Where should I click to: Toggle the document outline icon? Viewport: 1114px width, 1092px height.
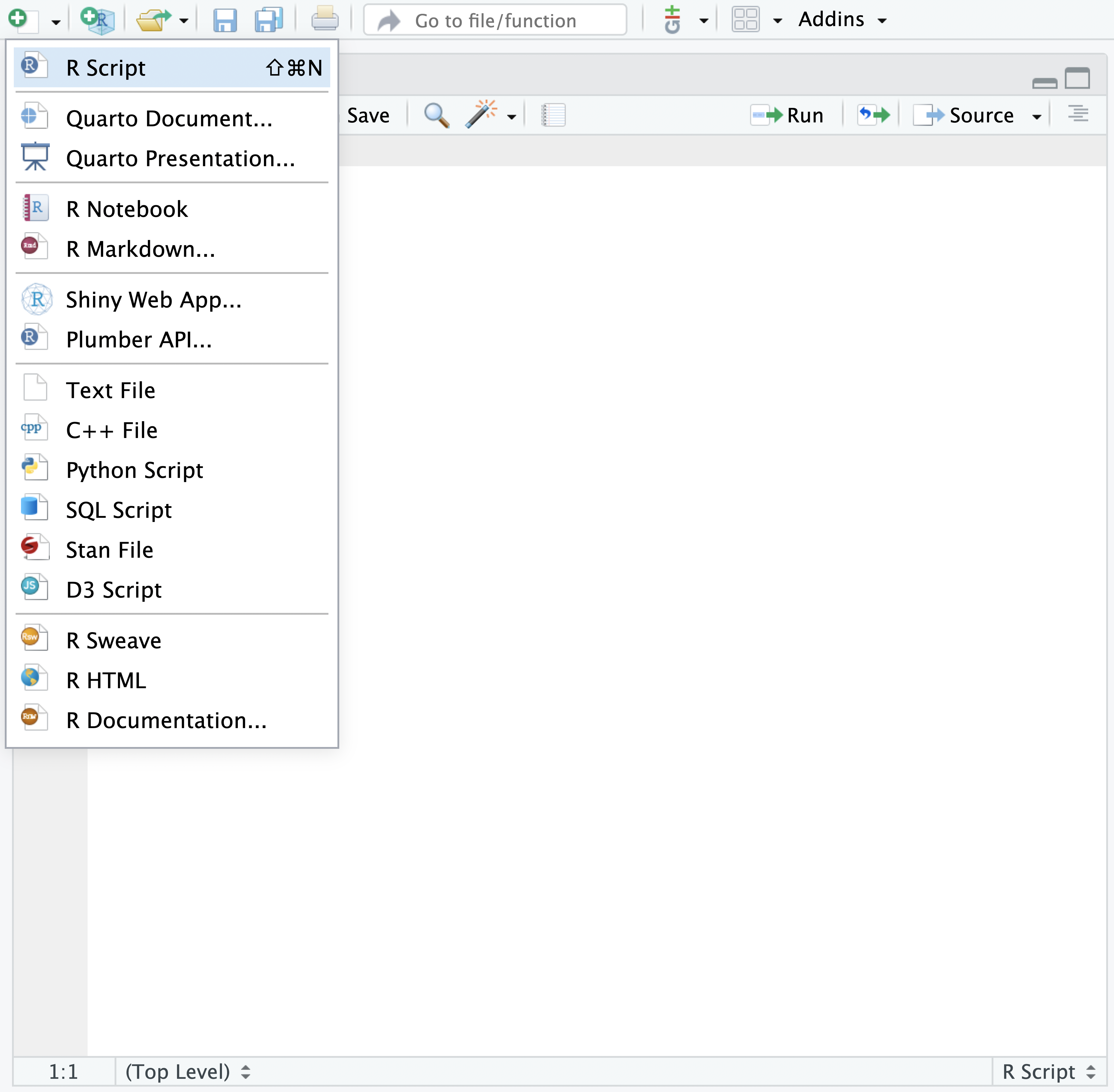click(x=1078, y=114)
